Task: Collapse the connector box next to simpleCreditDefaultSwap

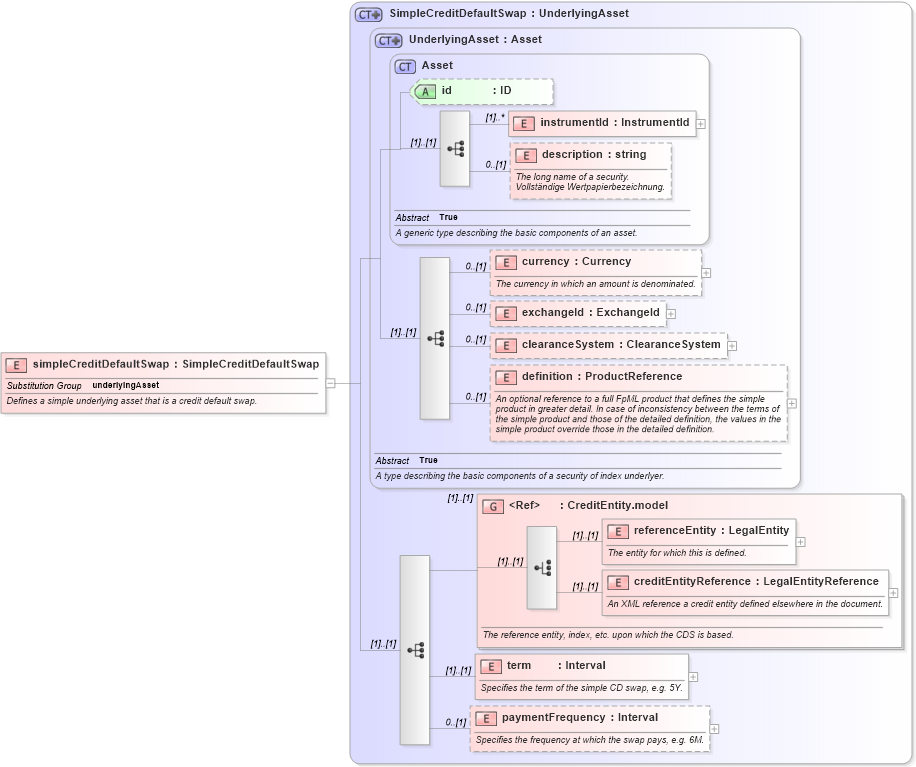Action: [331, 381]
